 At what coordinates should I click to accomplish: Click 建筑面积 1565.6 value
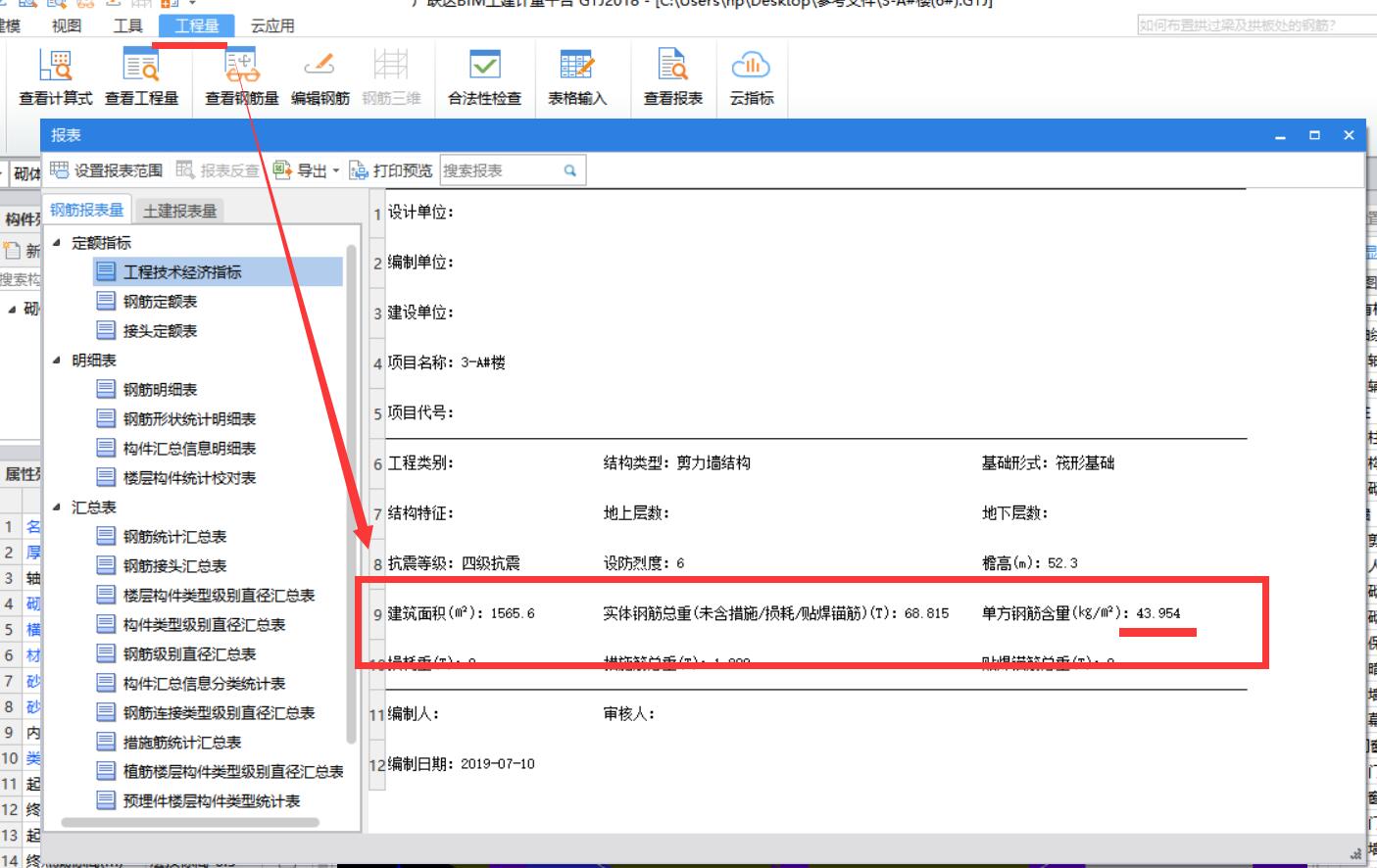(513, 613)
